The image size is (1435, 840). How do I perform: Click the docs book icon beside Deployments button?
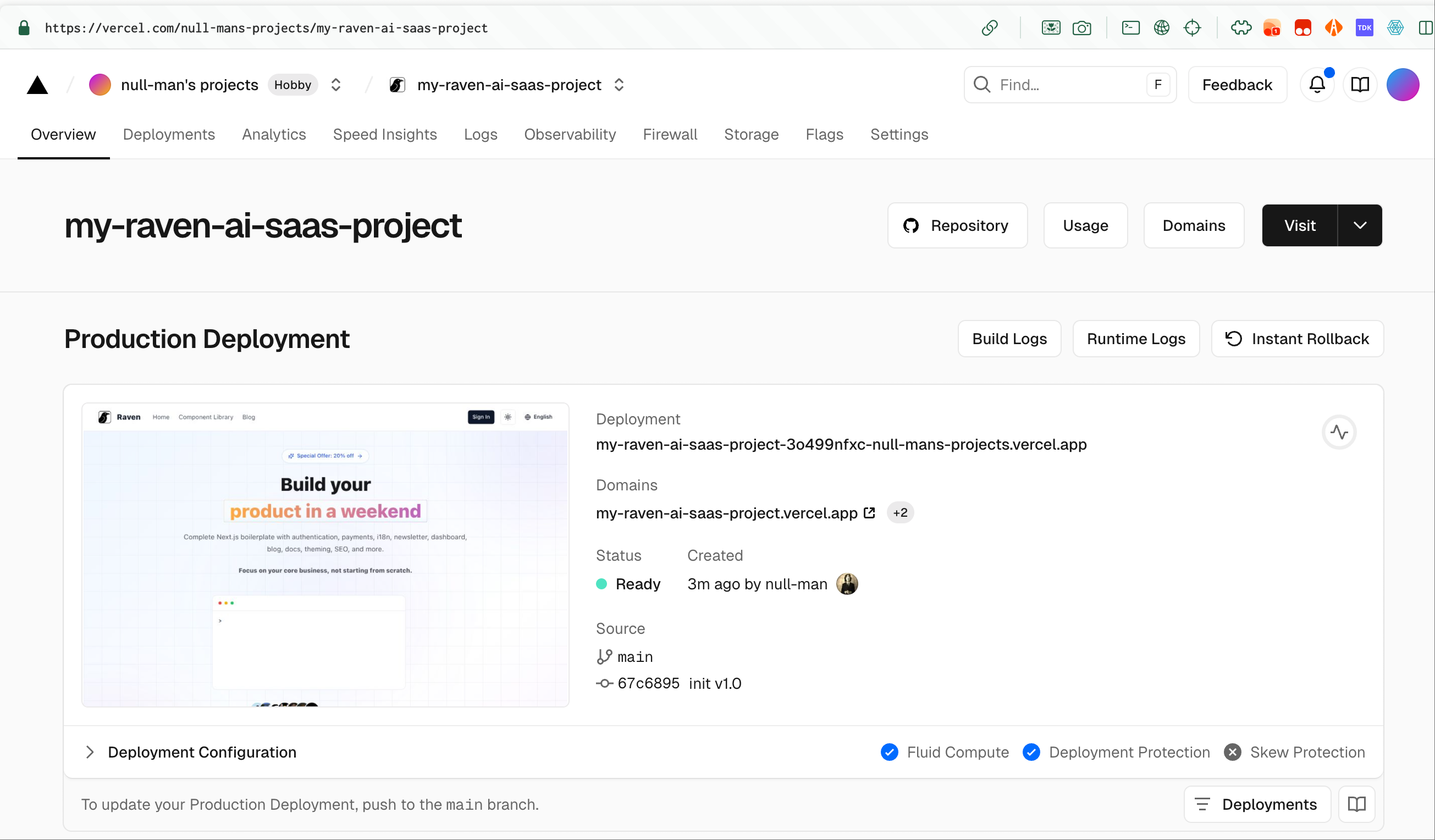(x=1356, y=804)
